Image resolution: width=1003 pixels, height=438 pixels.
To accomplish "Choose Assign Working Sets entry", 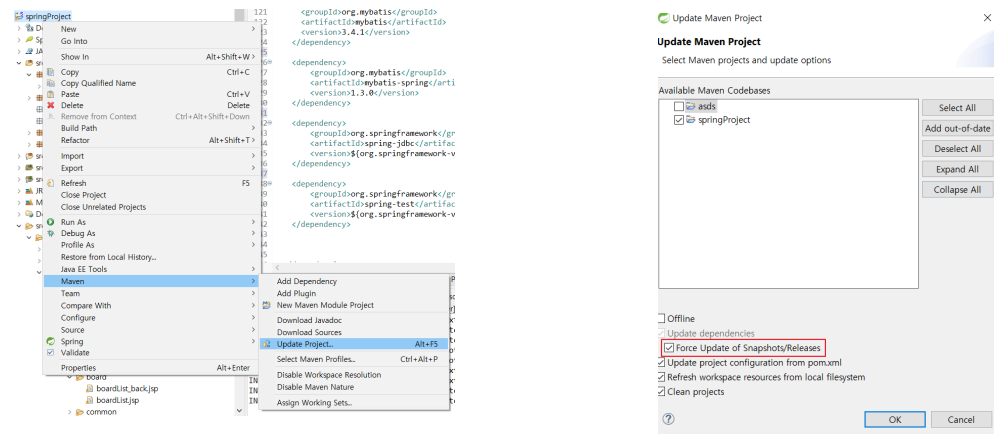I will click(x=354, y=403).
